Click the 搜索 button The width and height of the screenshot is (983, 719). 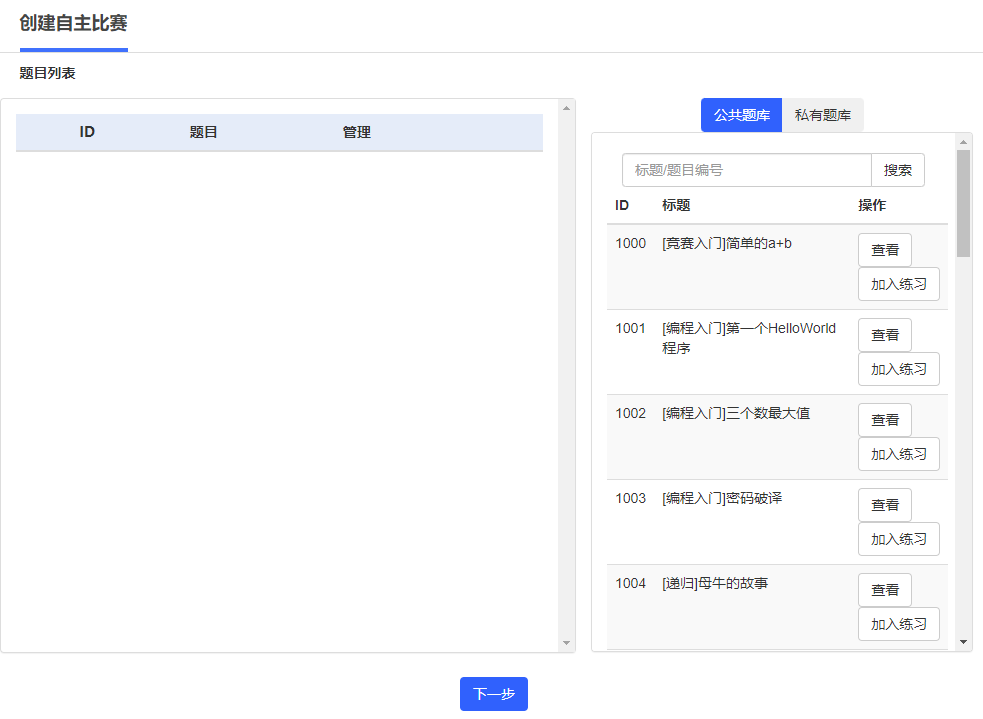coord(898,170)
